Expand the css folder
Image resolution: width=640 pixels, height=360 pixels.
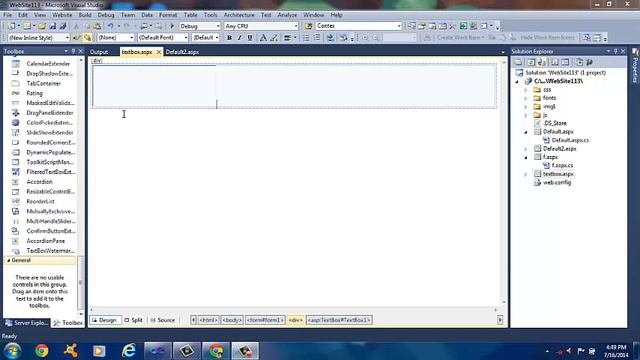(x=526, y=90)
